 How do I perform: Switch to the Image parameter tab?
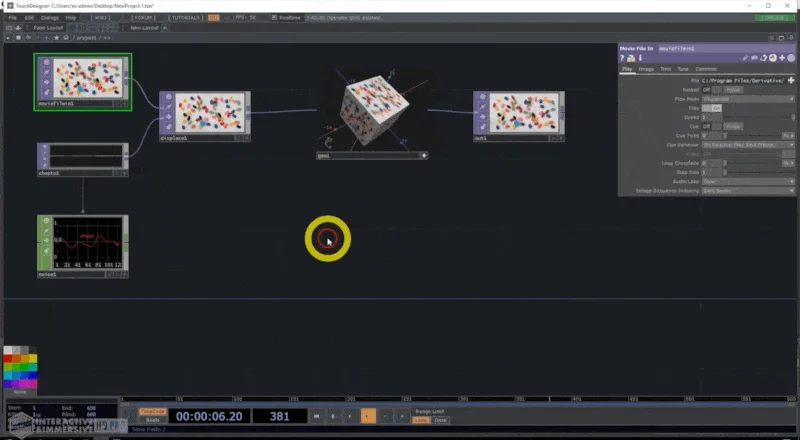[646, 69]
